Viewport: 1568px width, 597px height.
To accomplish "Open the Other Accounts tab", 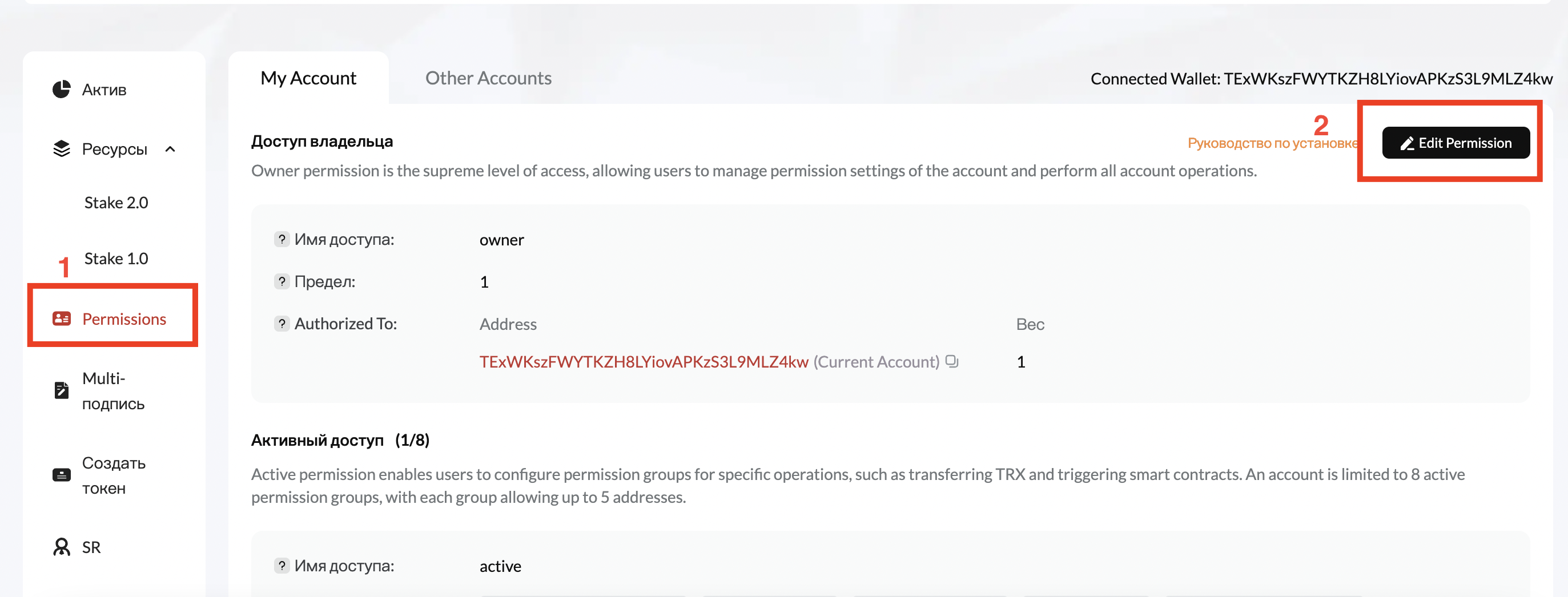I will (x=488, y=78).
